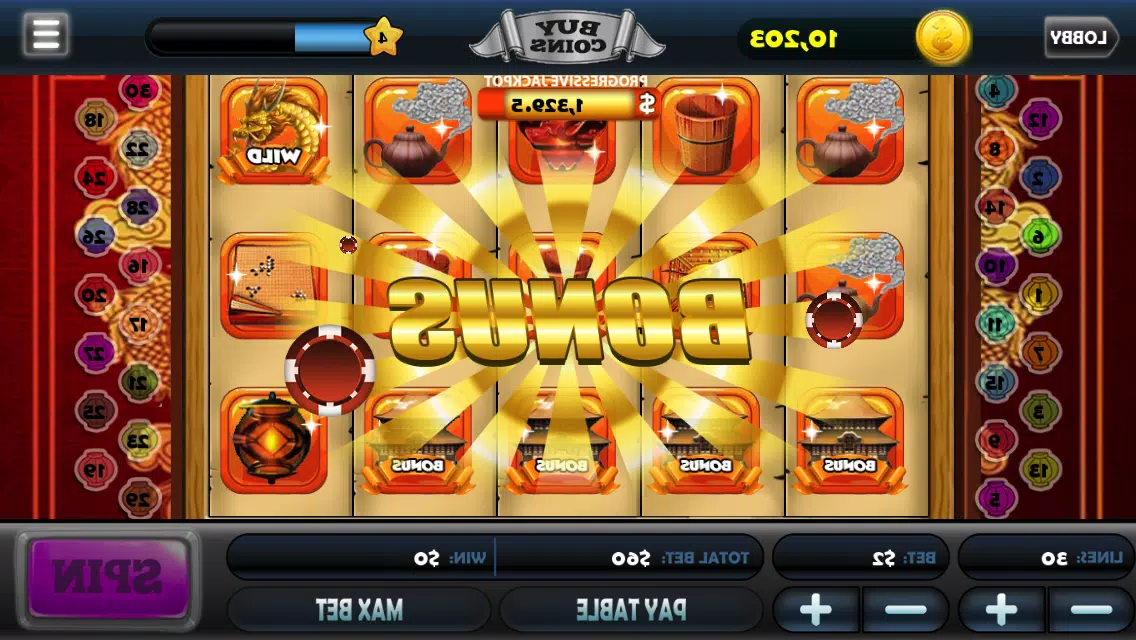This screenshot has height=640, width=1136.
Task: Click the wooden bucket reel symbol
Action: pos(706,130)
